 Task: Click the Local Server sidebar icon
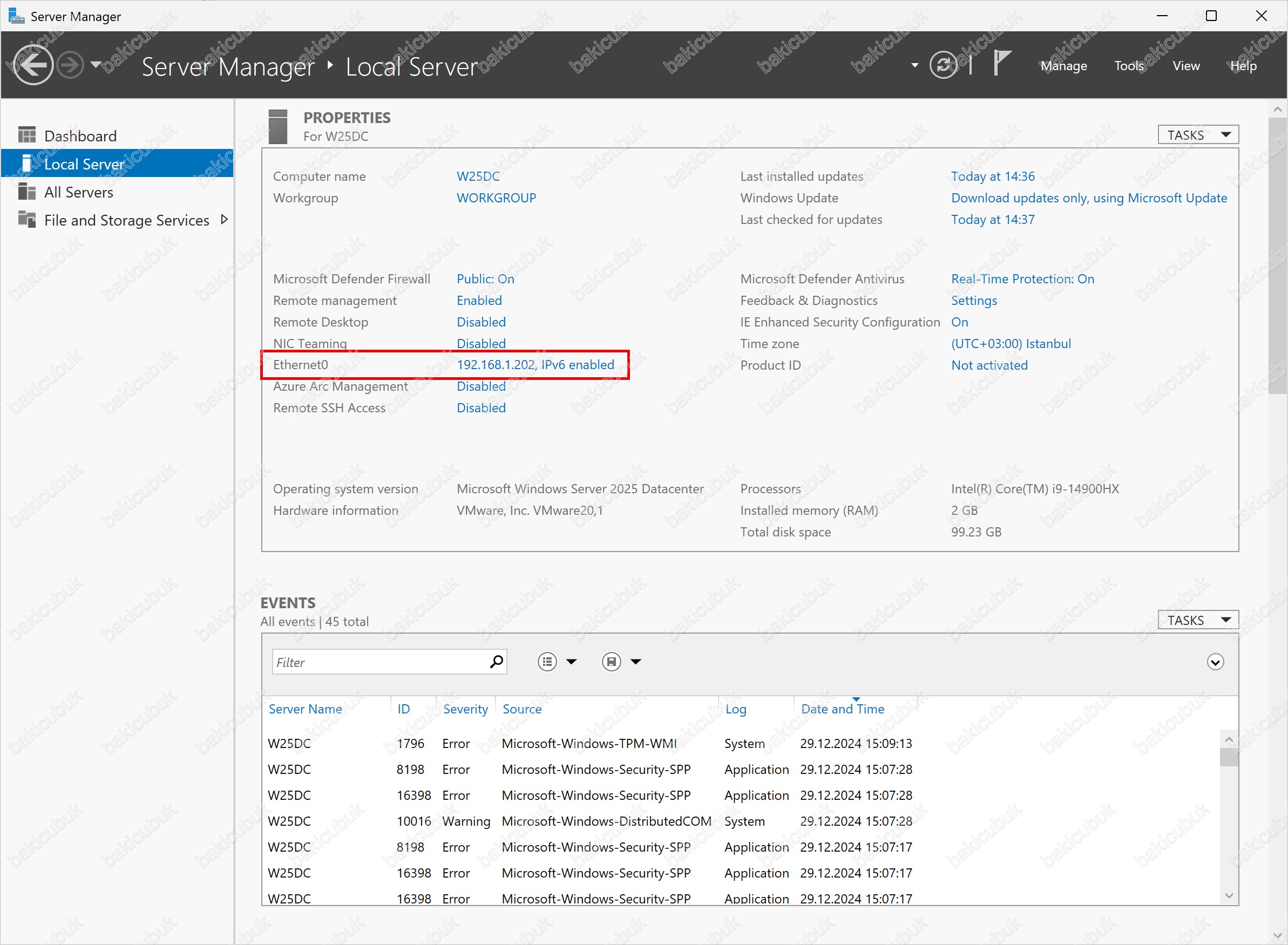(x=26, y=163)
